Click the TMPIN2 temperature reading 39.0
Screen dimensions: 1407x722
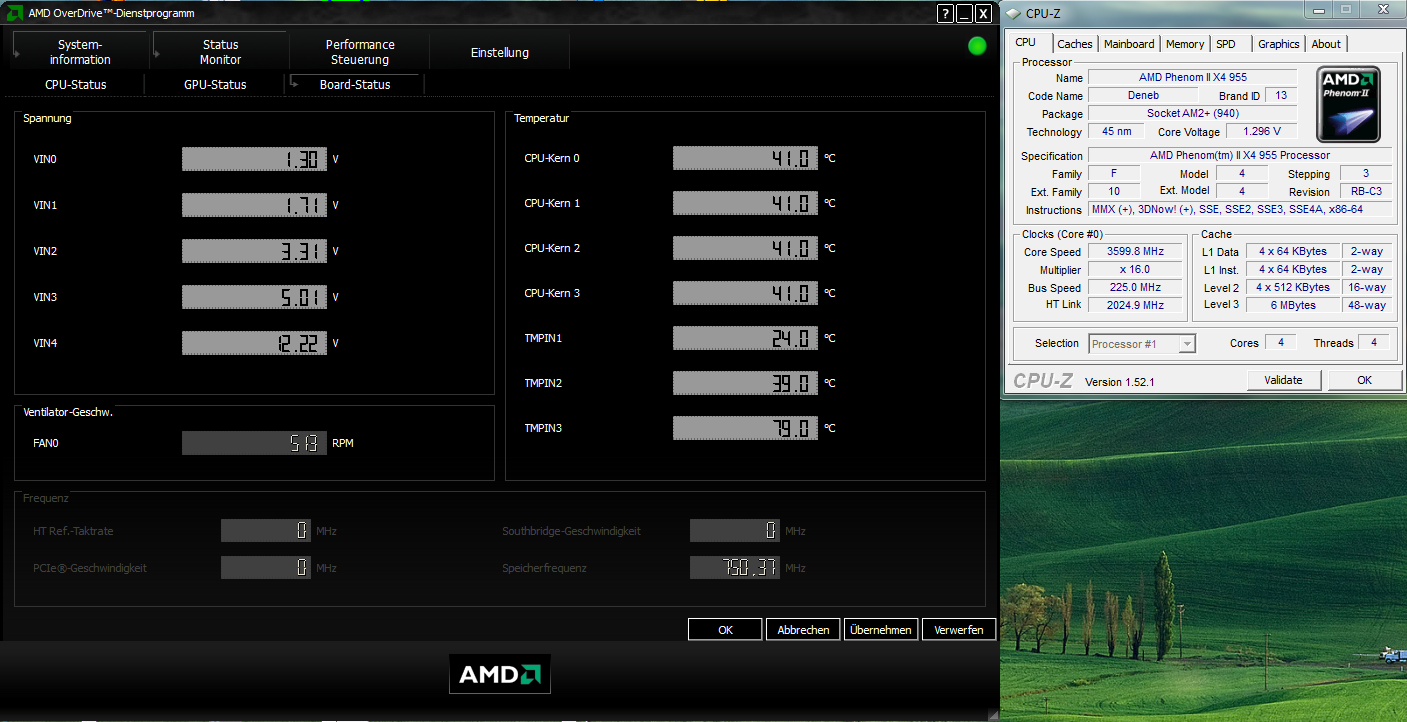pyautogui.click(x=745, y=383)
